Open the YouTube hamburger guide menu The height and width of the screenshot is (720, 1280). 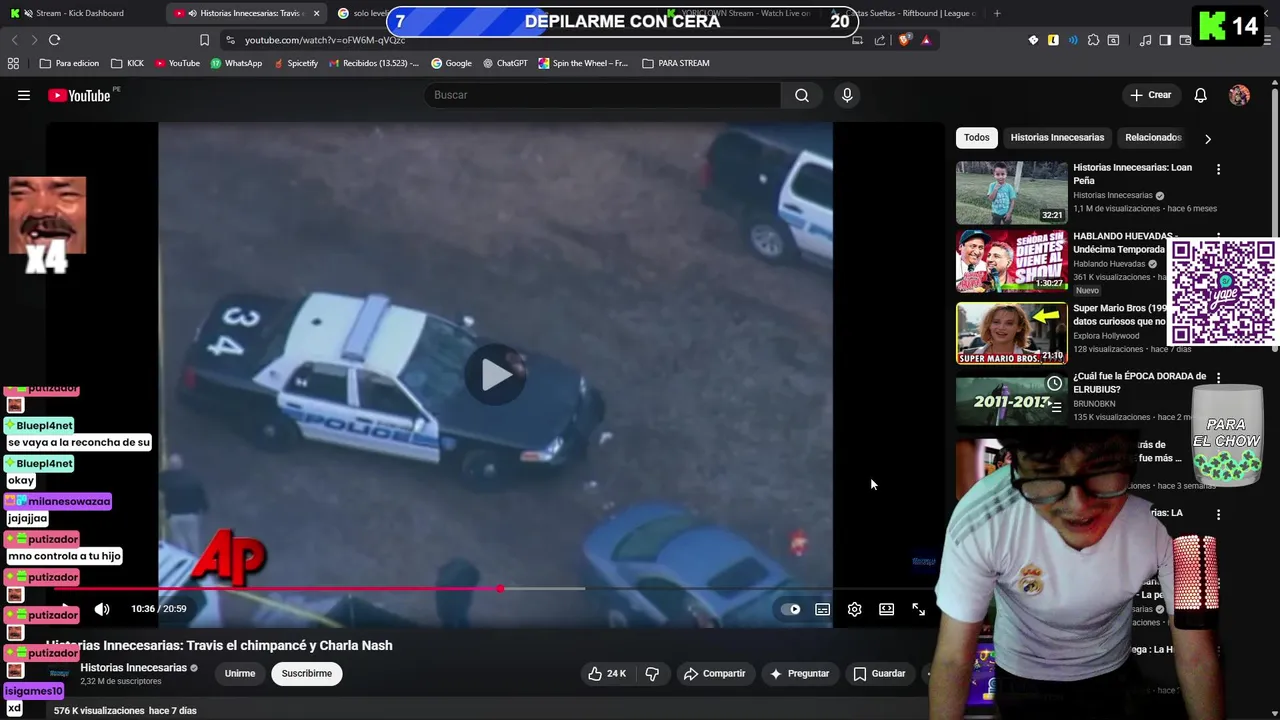point(24,95)
